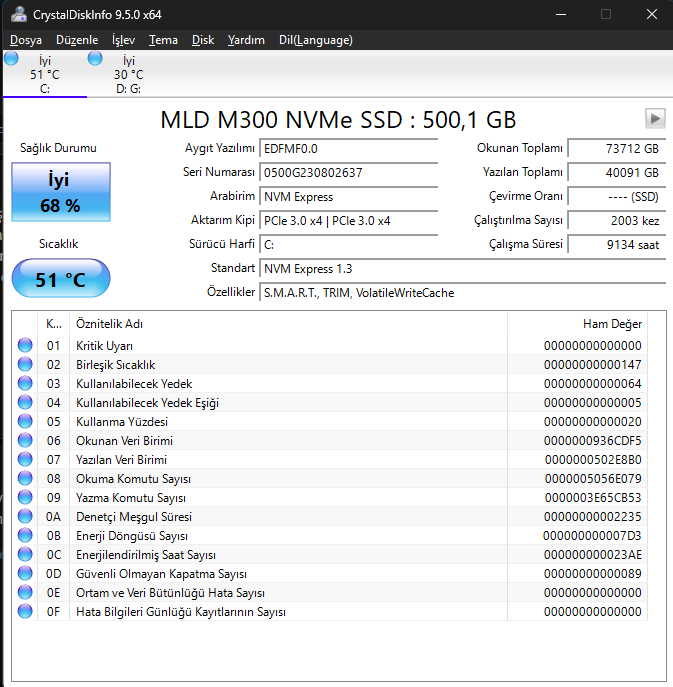The image size is (673, 687).
Task: Click the Standart field NVM Express 1.3
Action: pos(463,269)
